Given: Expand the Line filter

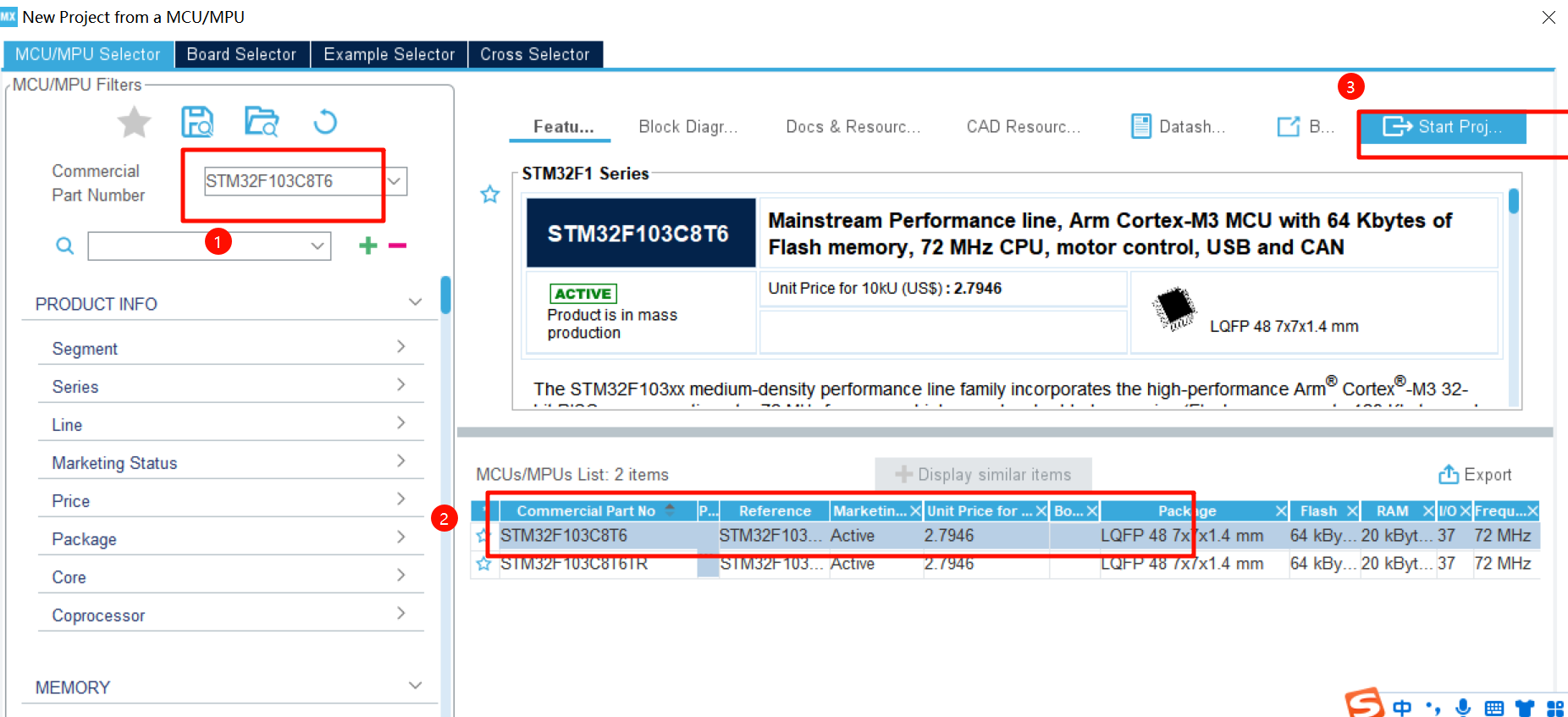Looking at the screenshot, I should (401, 422).
